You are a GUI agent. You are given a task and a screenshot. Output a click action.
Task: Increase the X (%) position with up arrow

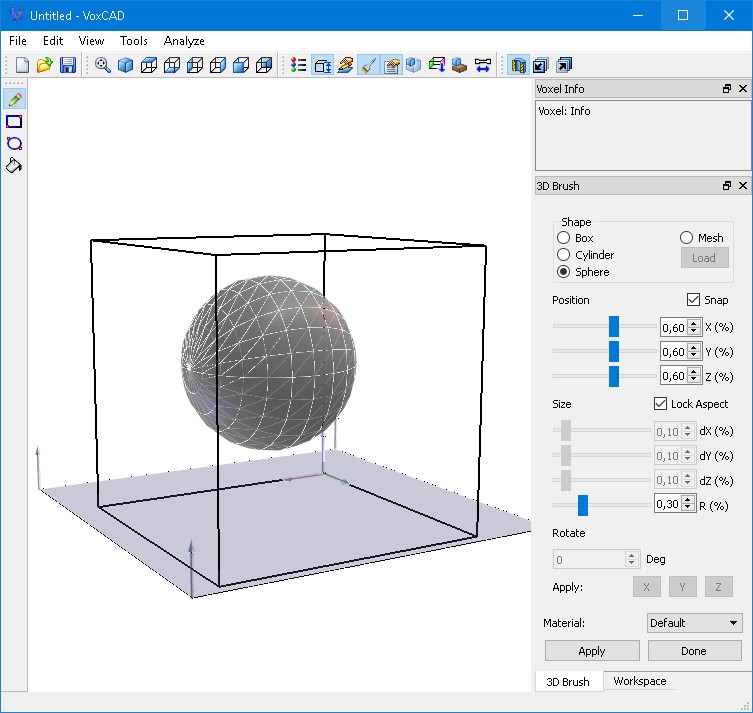point(693,324)
